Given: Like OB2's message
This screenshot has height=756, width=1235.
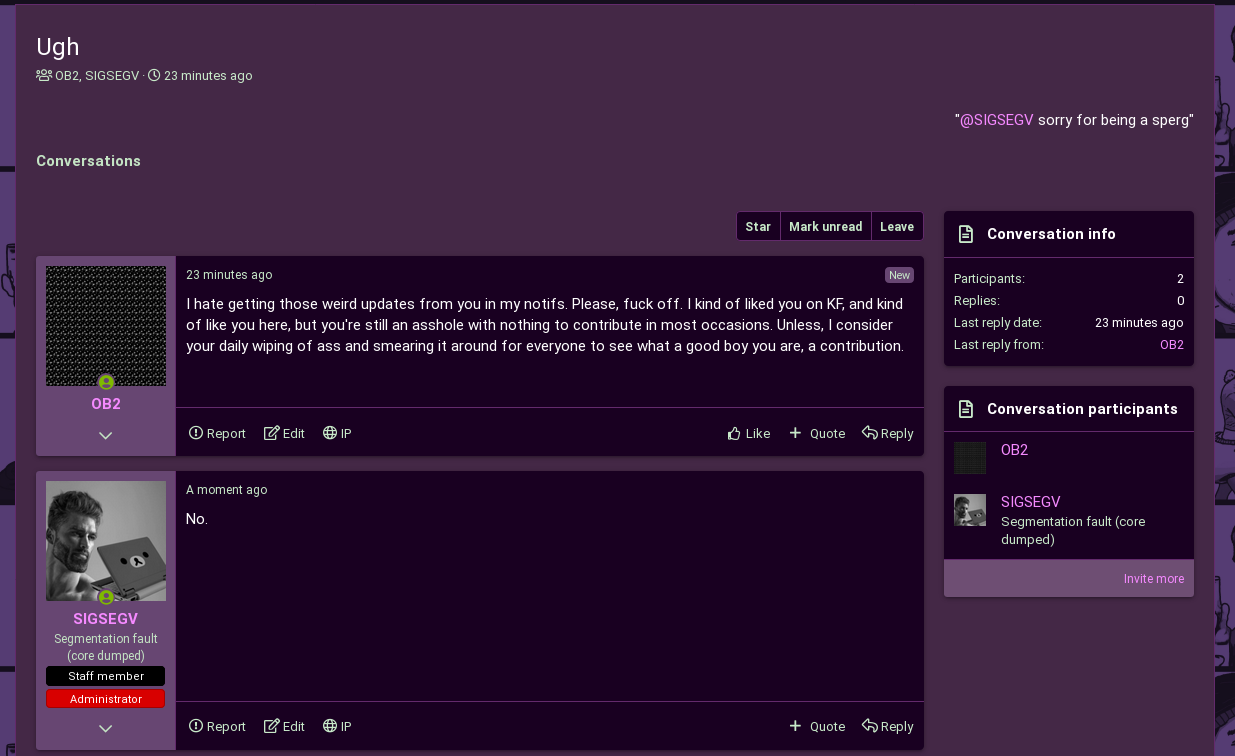Looking at the screenshot, I should (748, 433).
